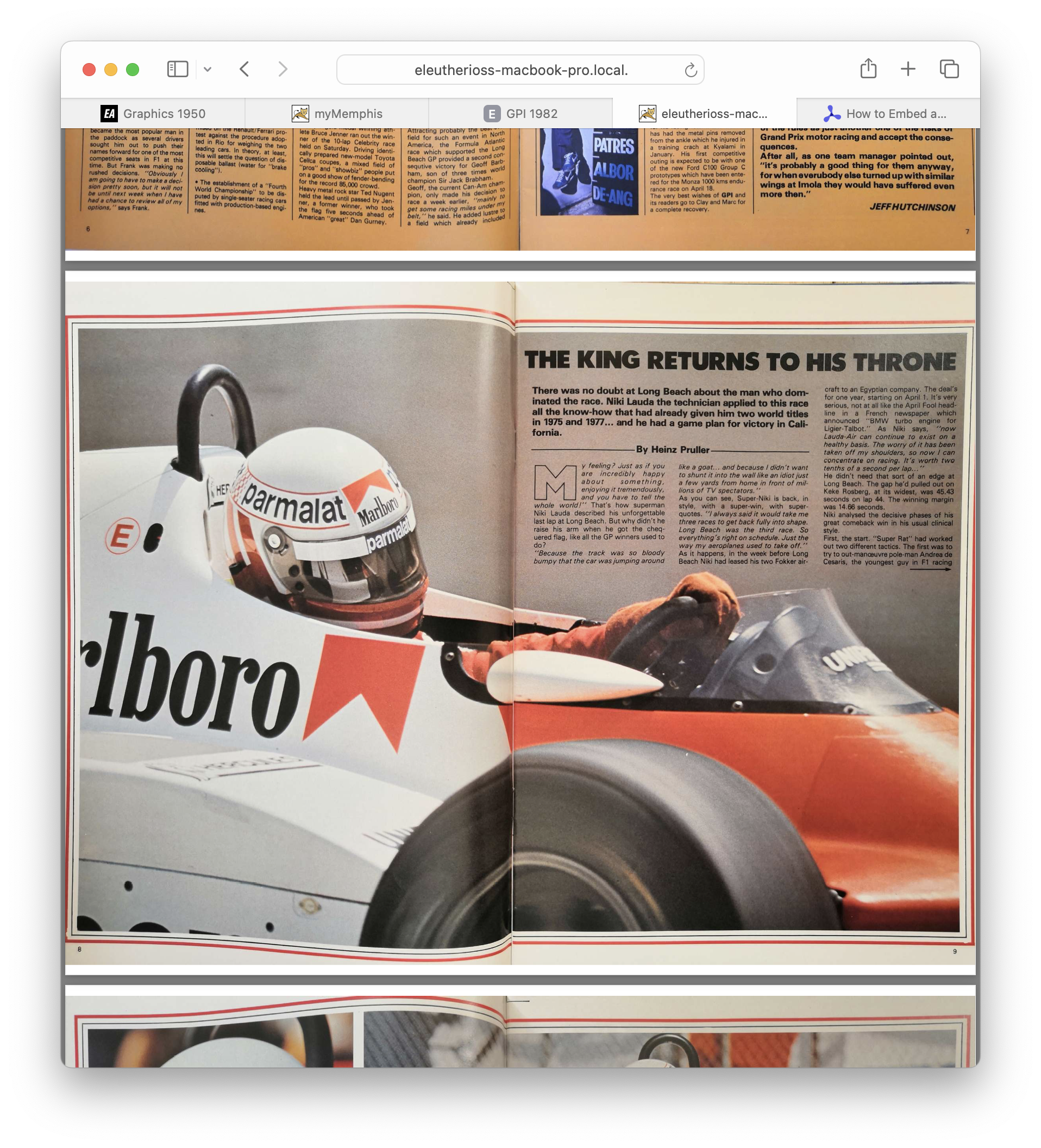Click the EA favicon on Graphics 1950 tab
Image resolution: width=1041 pixels, height=1148 pixels.
(x=109, y=114)
